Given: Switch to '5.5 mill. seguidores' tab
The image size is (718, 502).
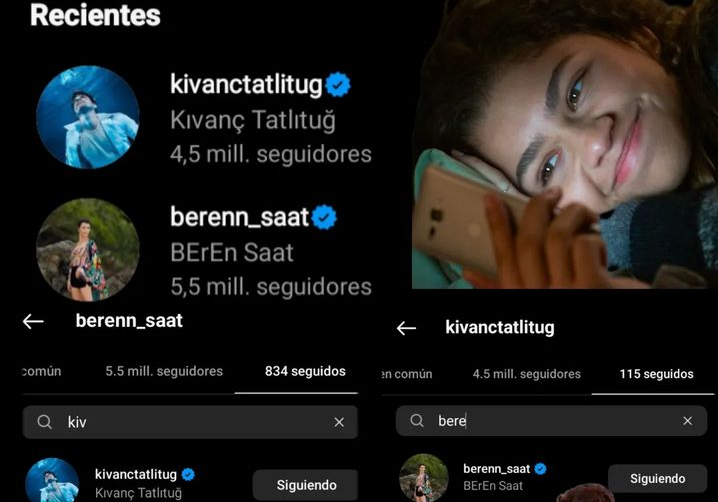Looking at the screenshot, I should point(164,371).
